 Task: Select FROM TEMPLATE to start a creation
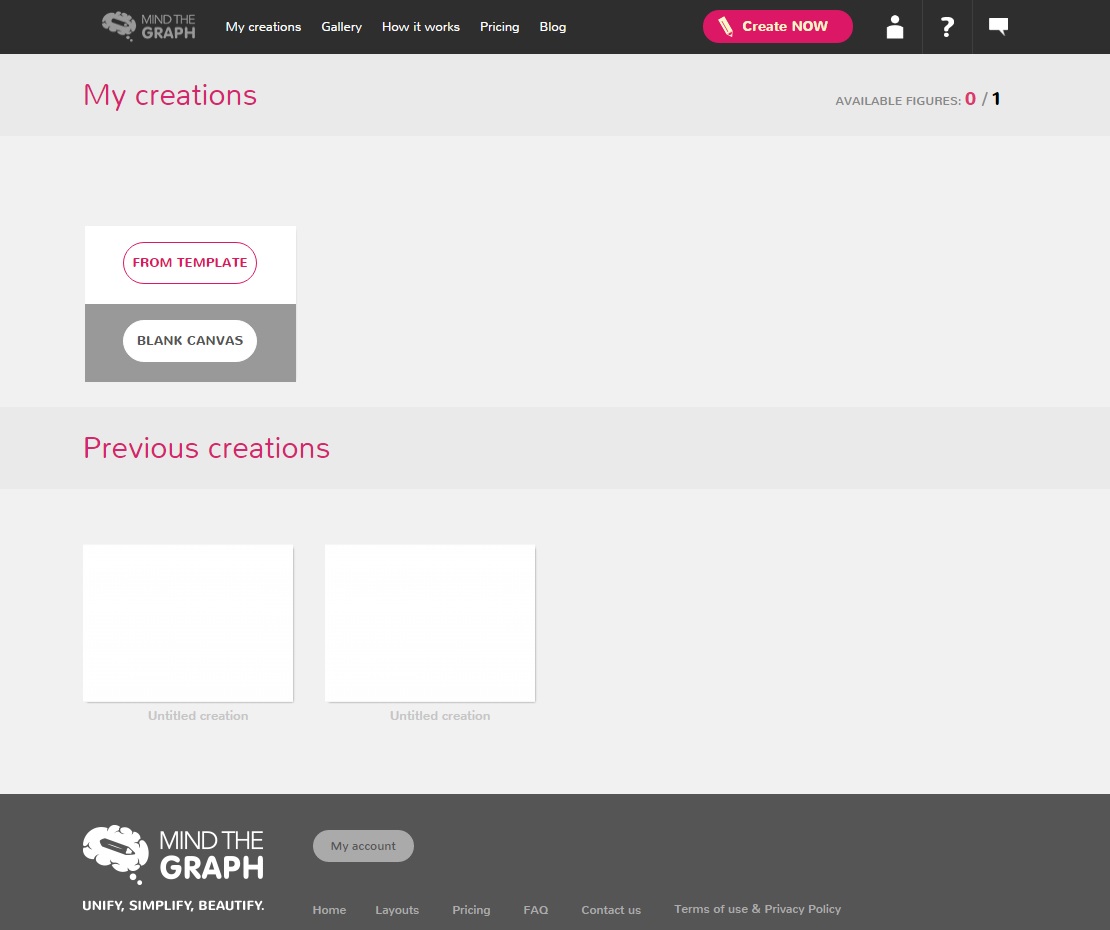tap(190, 262)
